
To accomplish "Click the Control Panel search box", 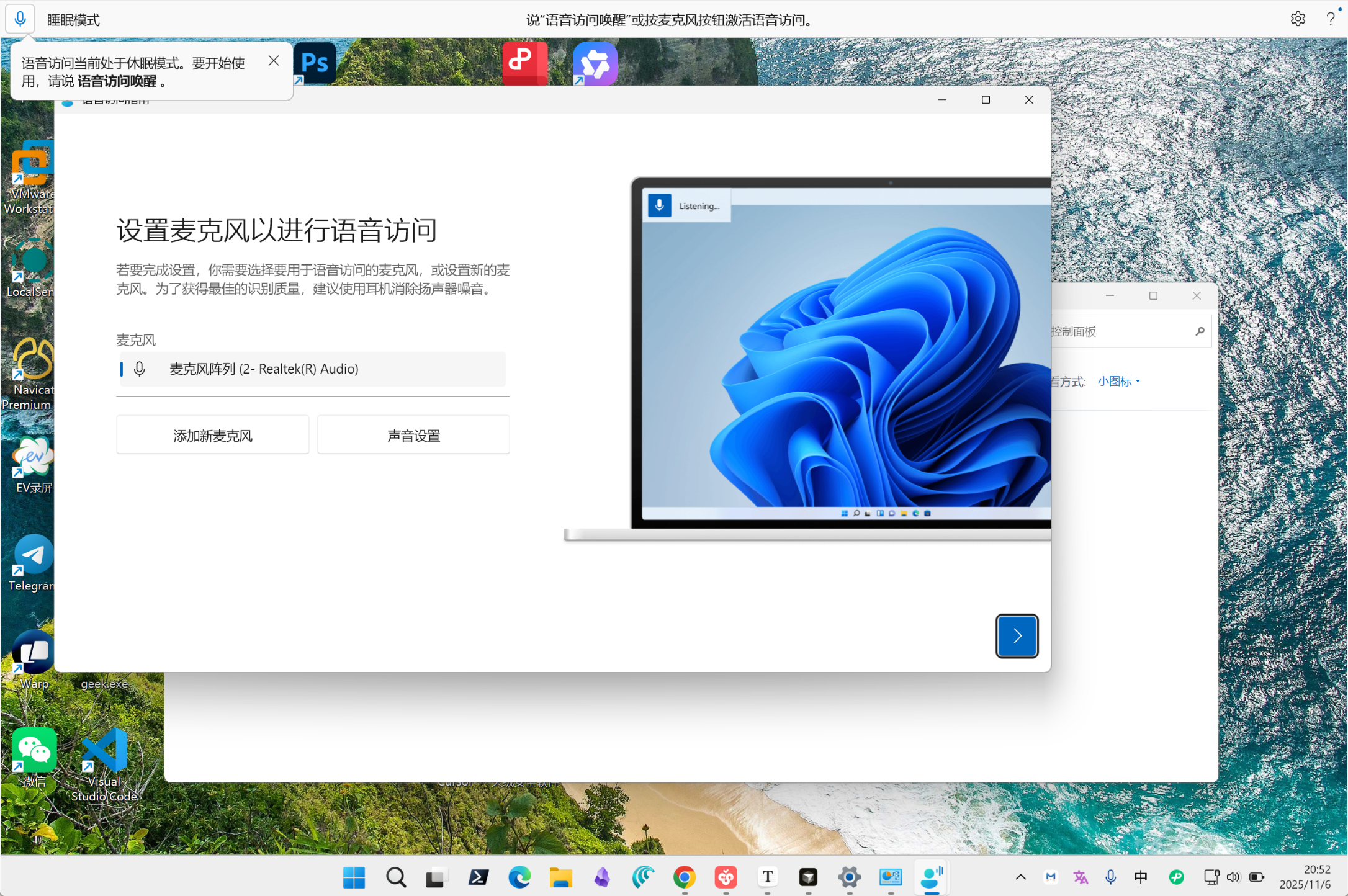I will 1130,331.
